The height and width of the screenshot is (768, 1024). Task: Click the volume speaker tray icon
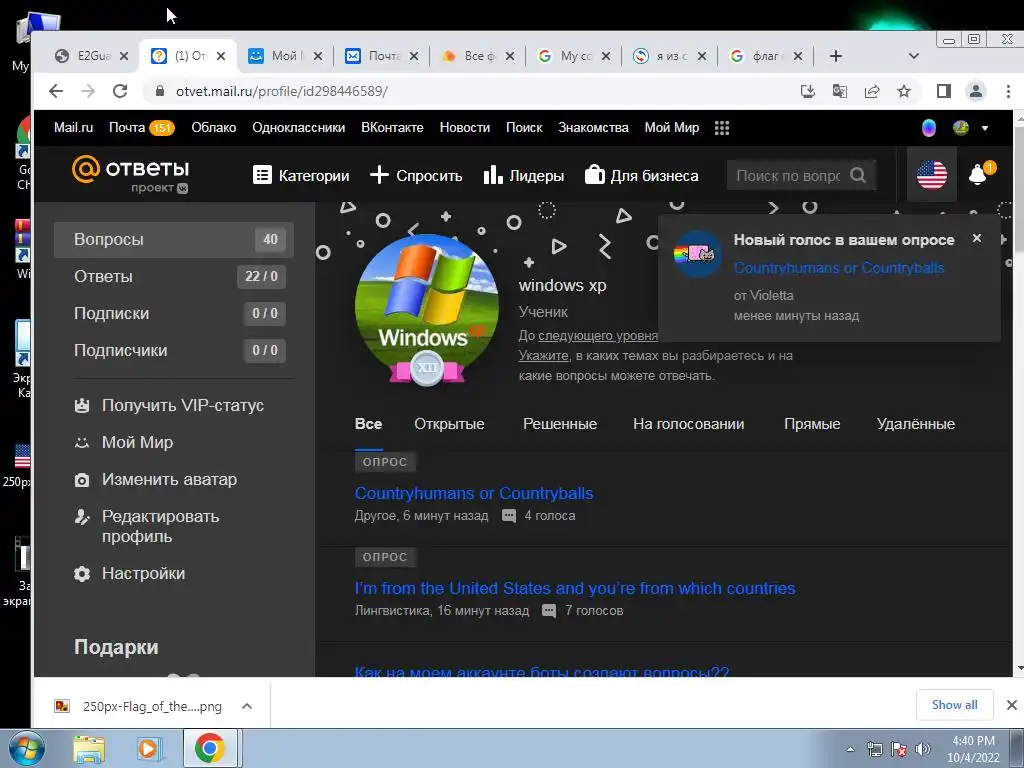(x=923, y=749)
